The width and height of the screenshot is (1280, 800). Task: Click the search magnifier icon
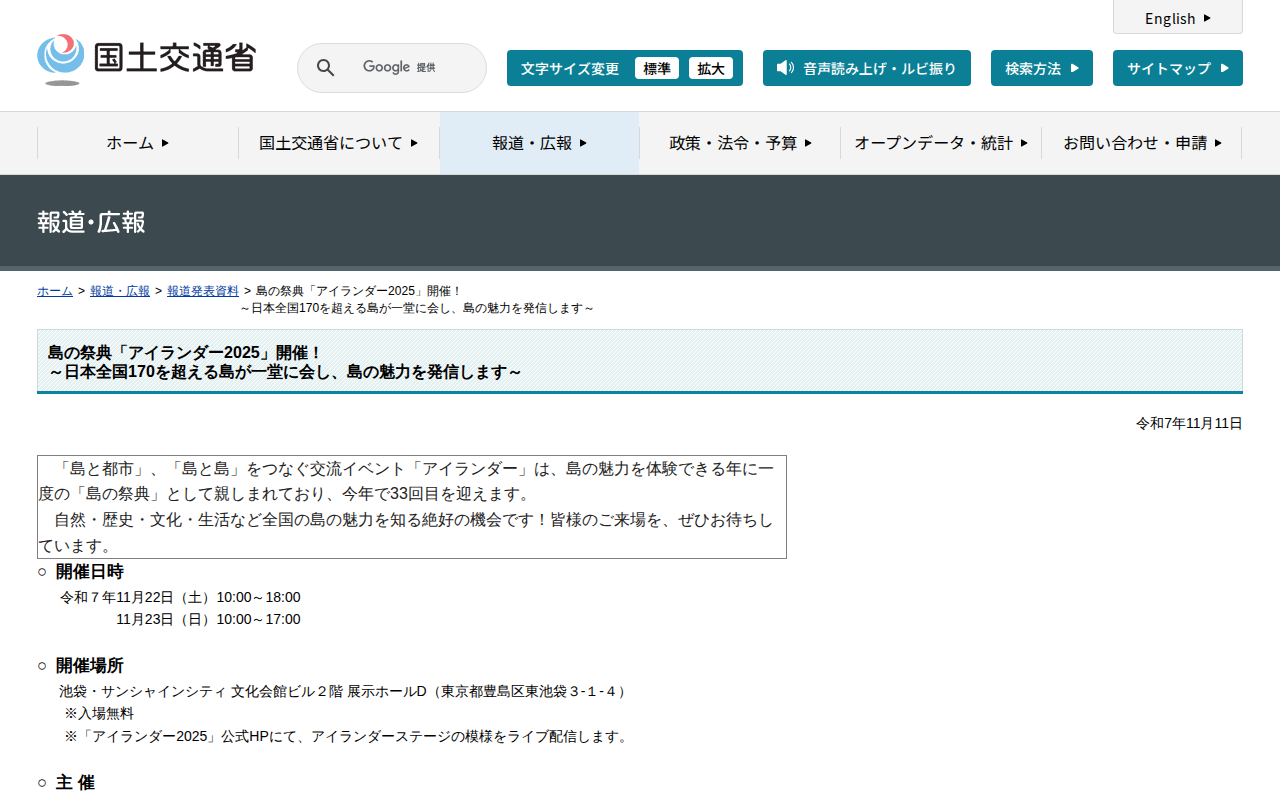point(326,68)
